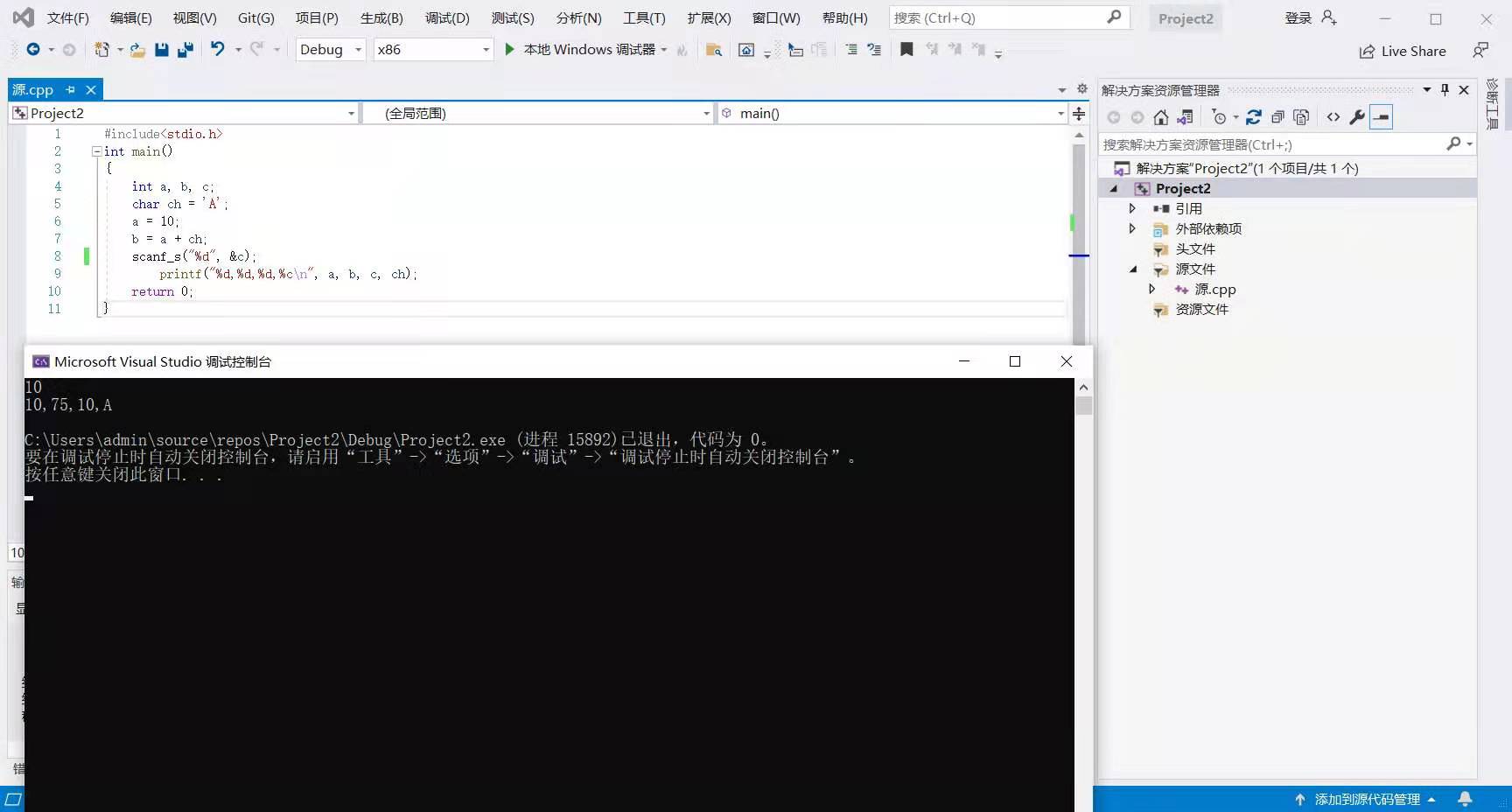Image resolution: width=1512 pixels, height=812 pixels.
Task: Save the current file with disk icon
Action: click(x=161, y=50)
